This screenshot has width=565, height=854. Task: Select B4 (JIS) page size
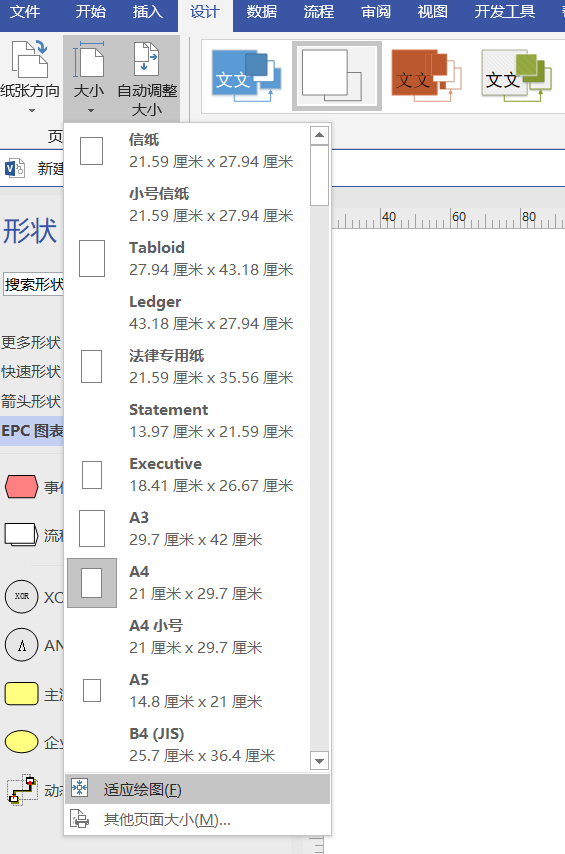pyautogui.click(x=189, y=745)
